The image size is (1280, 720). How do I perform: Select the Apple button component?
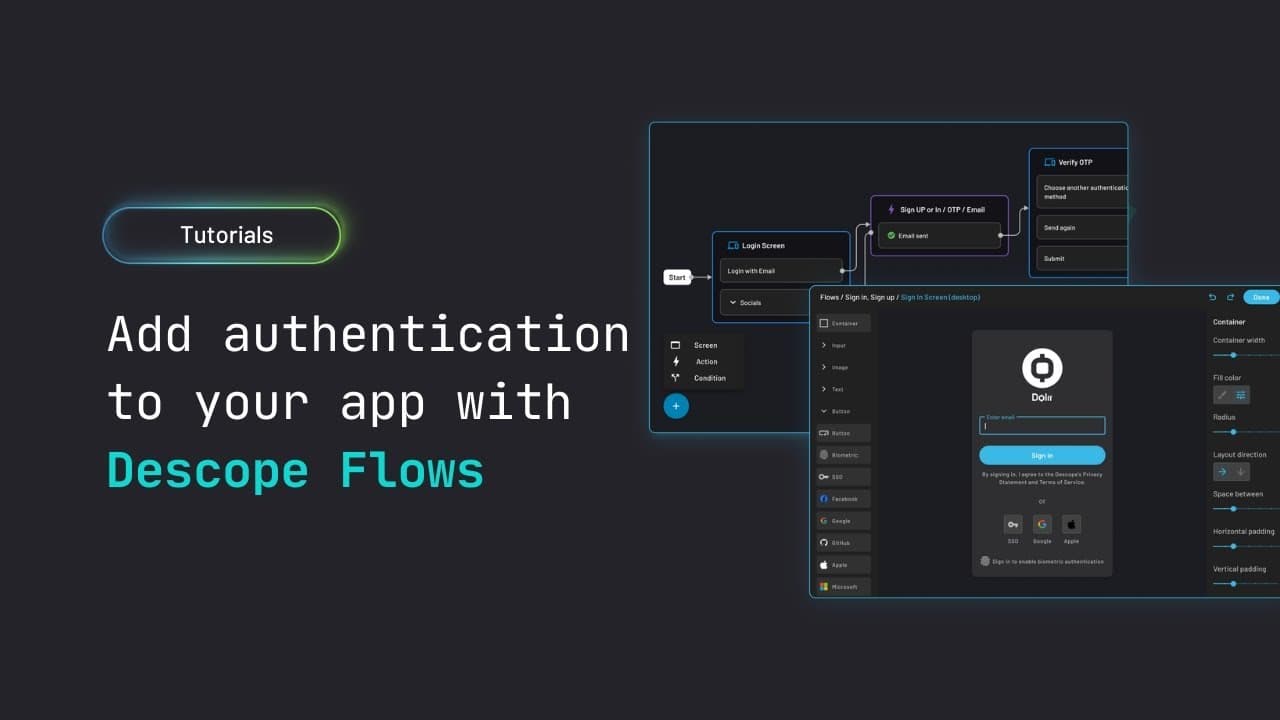click(843, 564)
